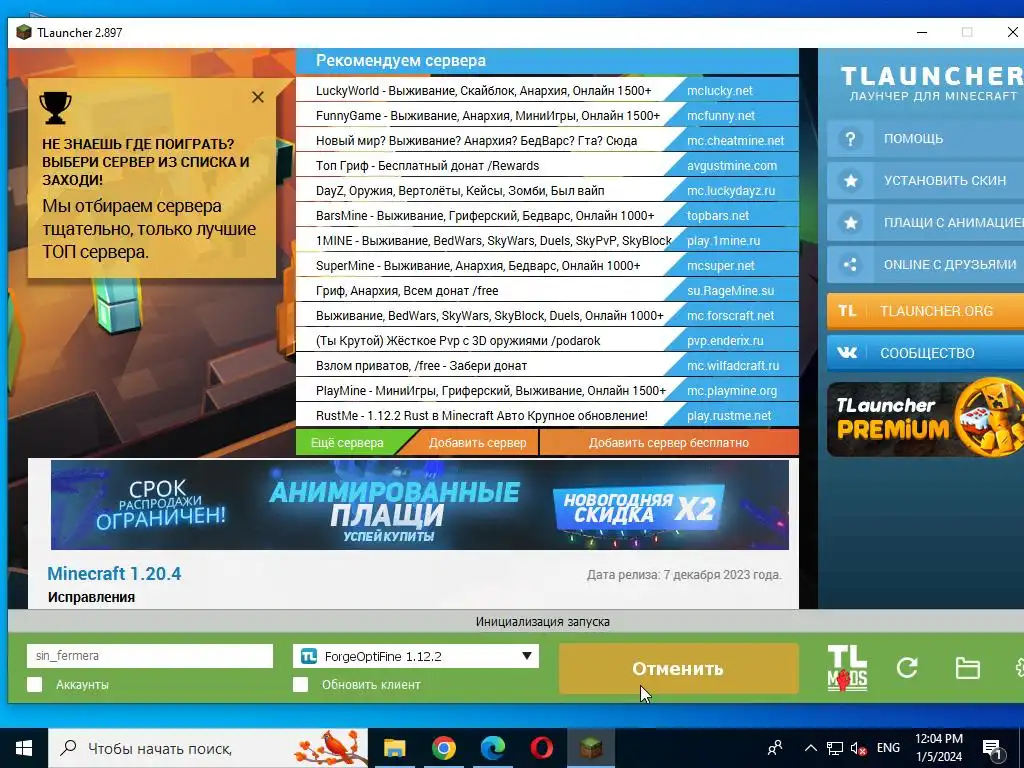Launch Microsoft Edge from the taskbar
This screenshot has width=1024, height=768.
(x=493, y=748)
